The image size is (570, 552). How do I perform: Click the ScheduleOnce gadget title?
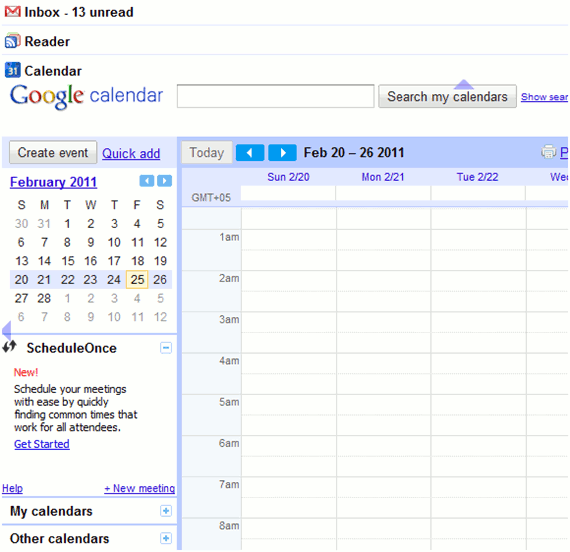click(x=72, y=348)
